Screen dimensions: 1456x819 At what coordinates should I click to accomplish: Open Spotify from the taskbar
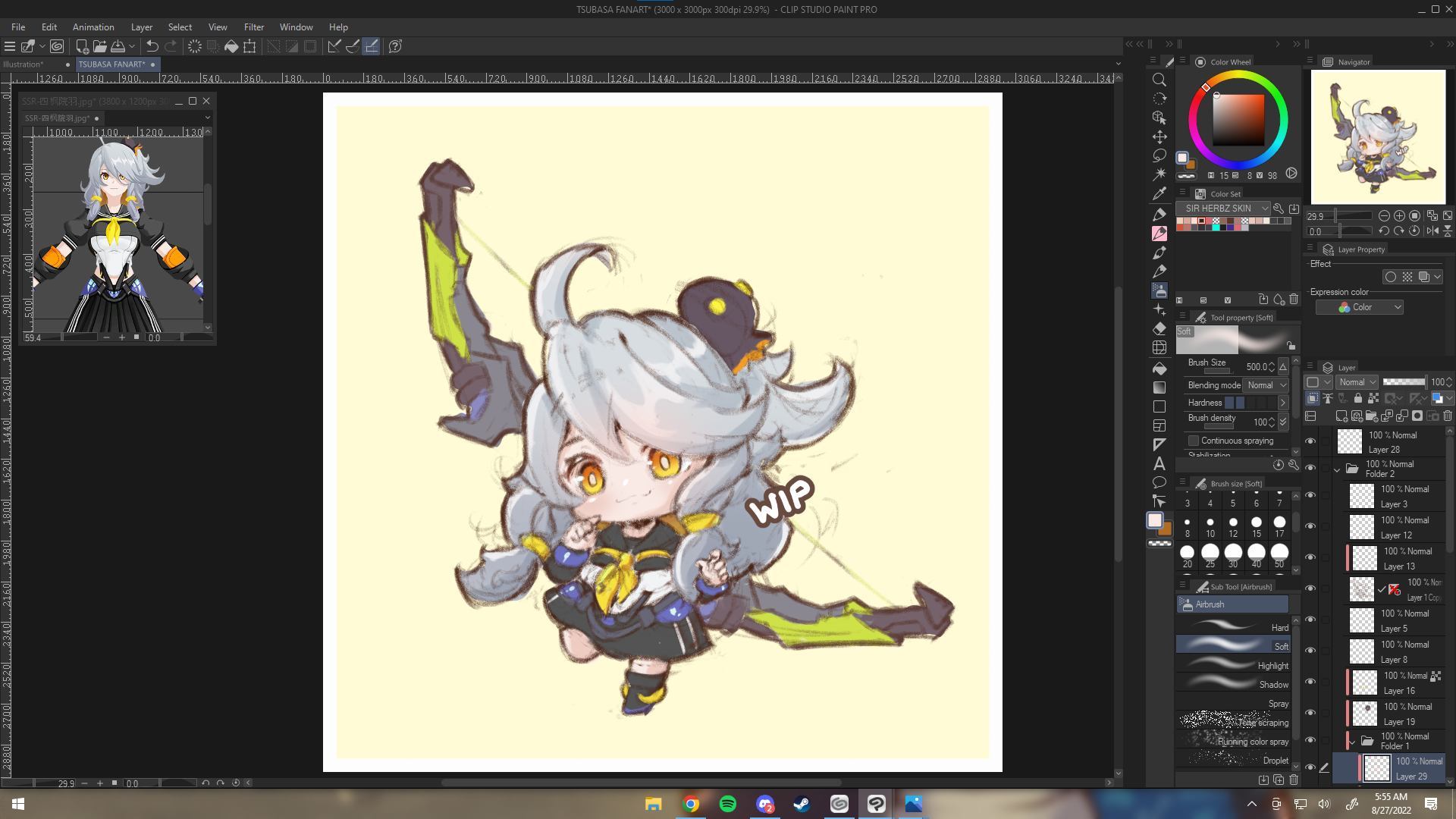pos(728,805)
